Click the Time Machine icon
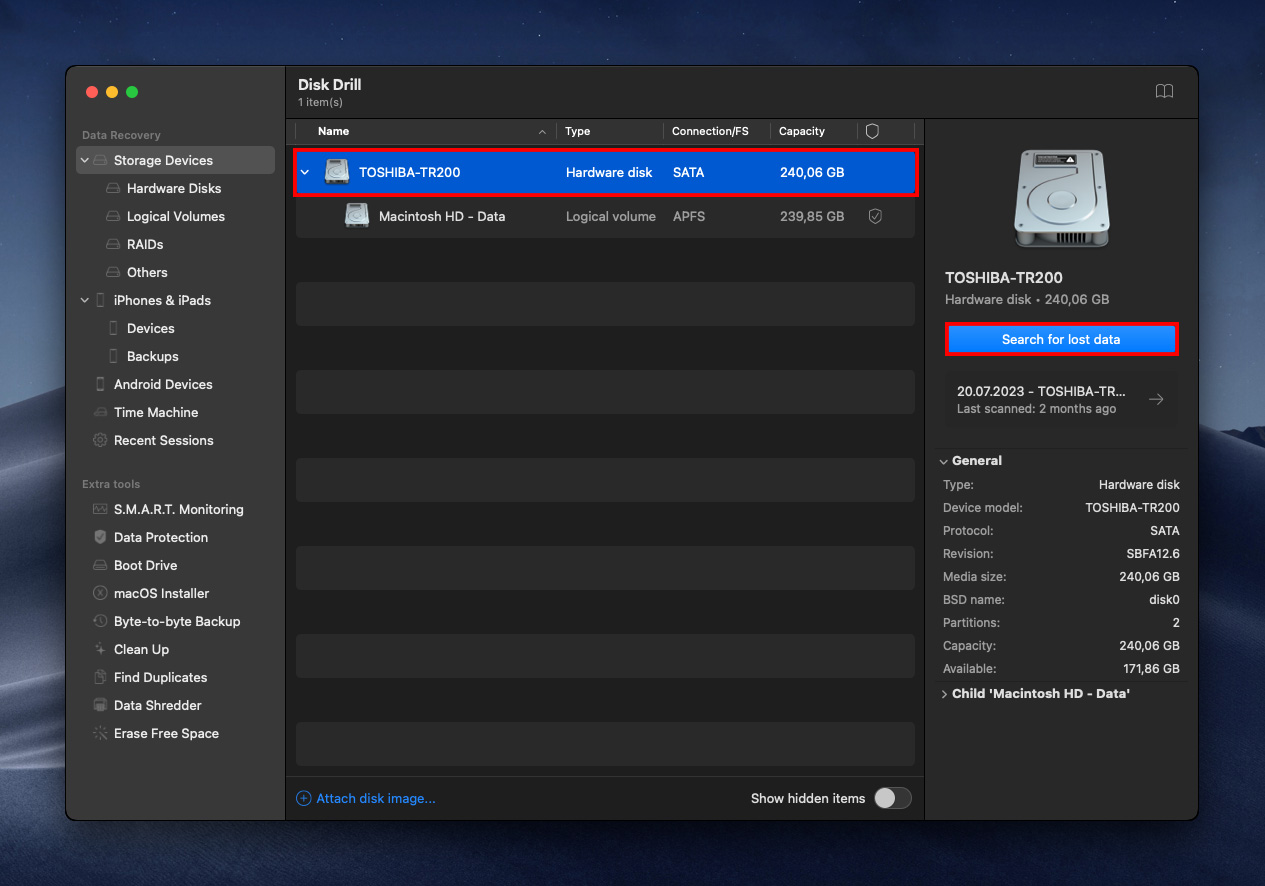The image size is (1265, 886). (100, 412)
